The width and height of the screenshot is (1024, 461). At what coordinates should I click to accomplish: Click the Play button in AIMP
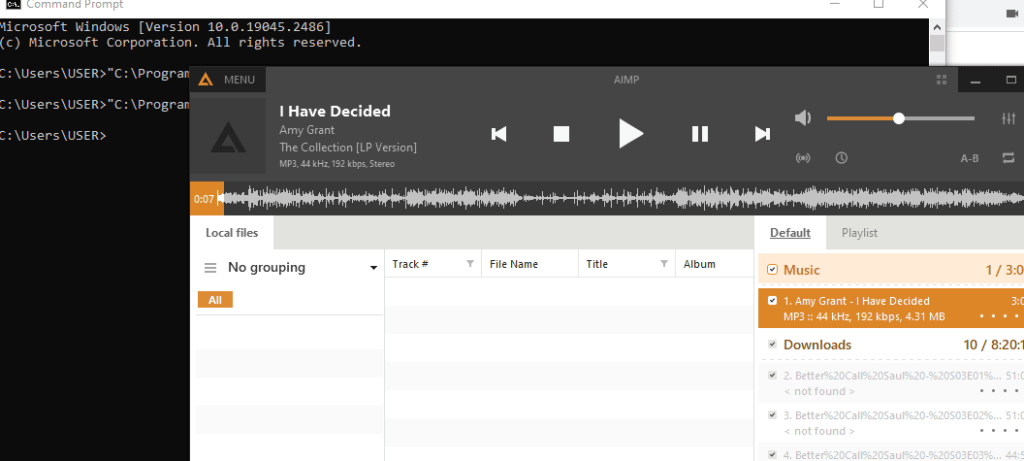pos(631,134)
